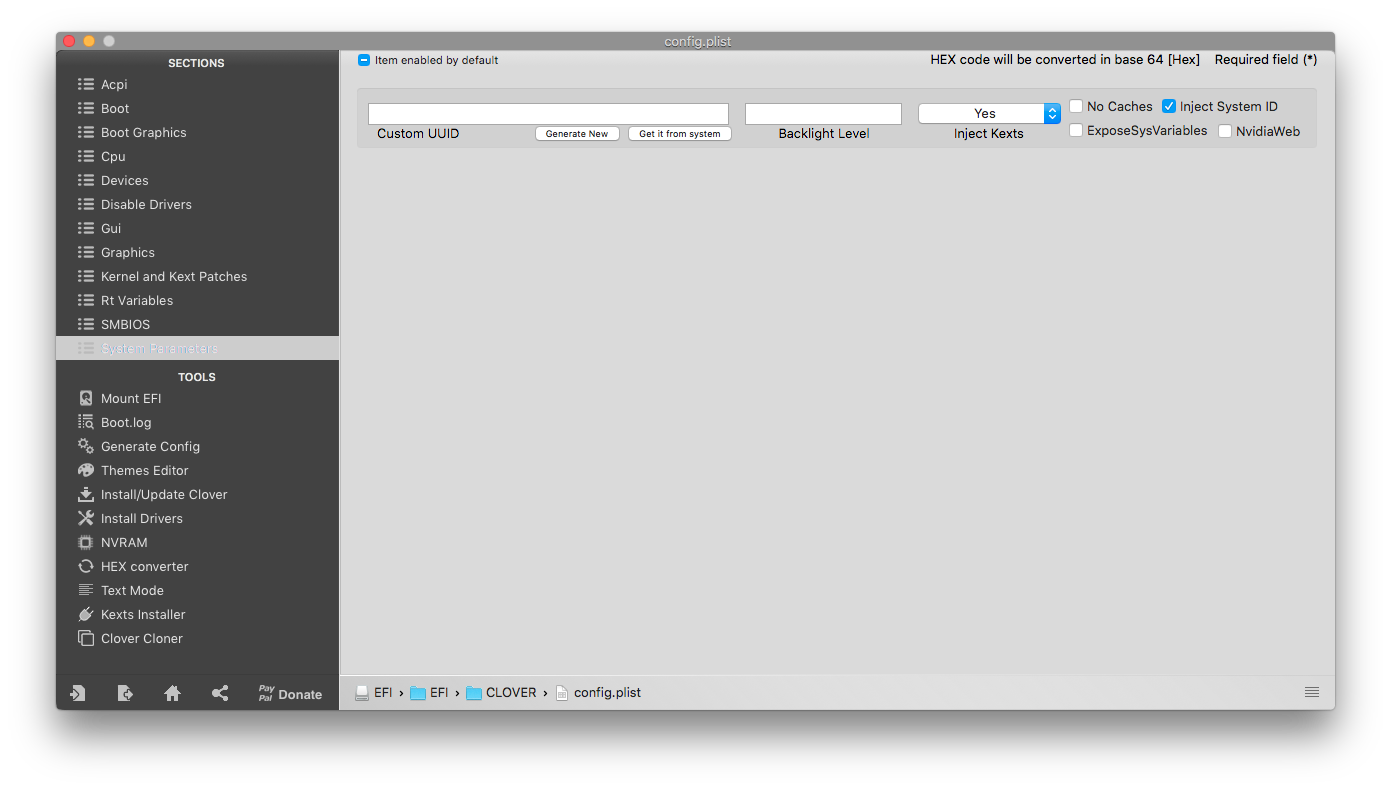Click the Kexts Installer plug icon

click(86, 614)
